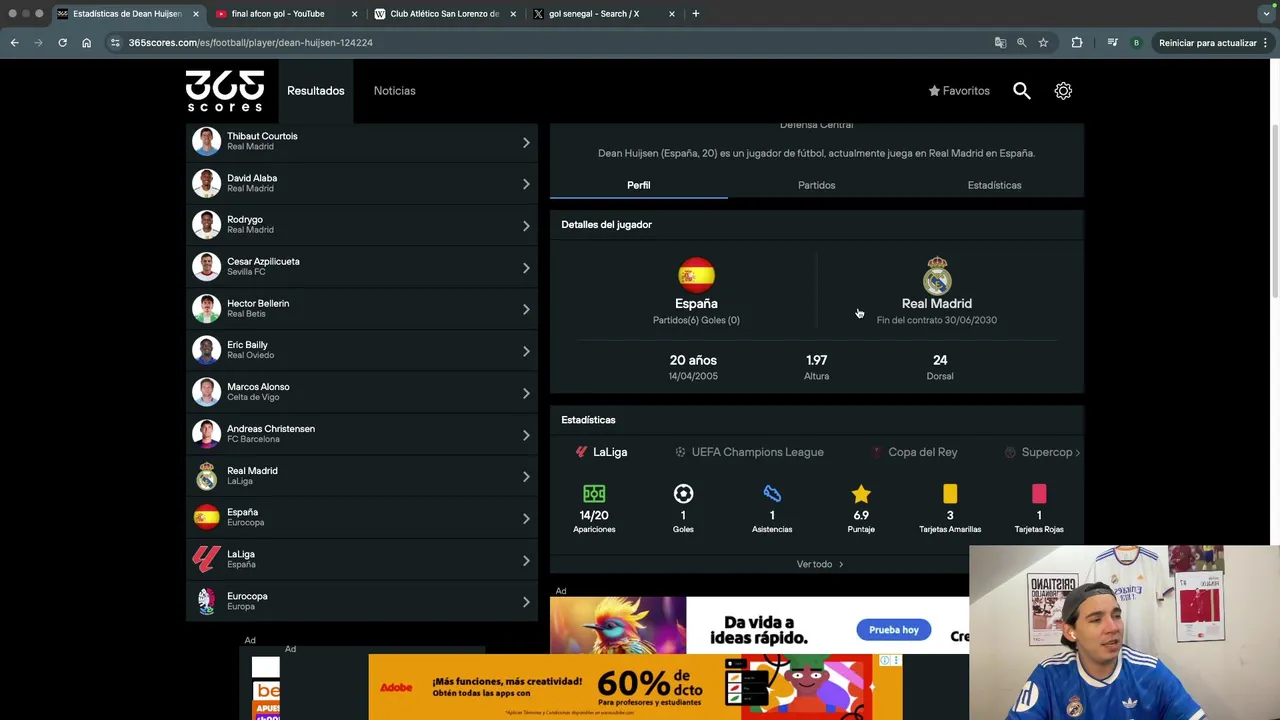The width and height of the screenshot is (1280, 720).
Task: Open the search magnifier icon
Action: [1021, 91]
